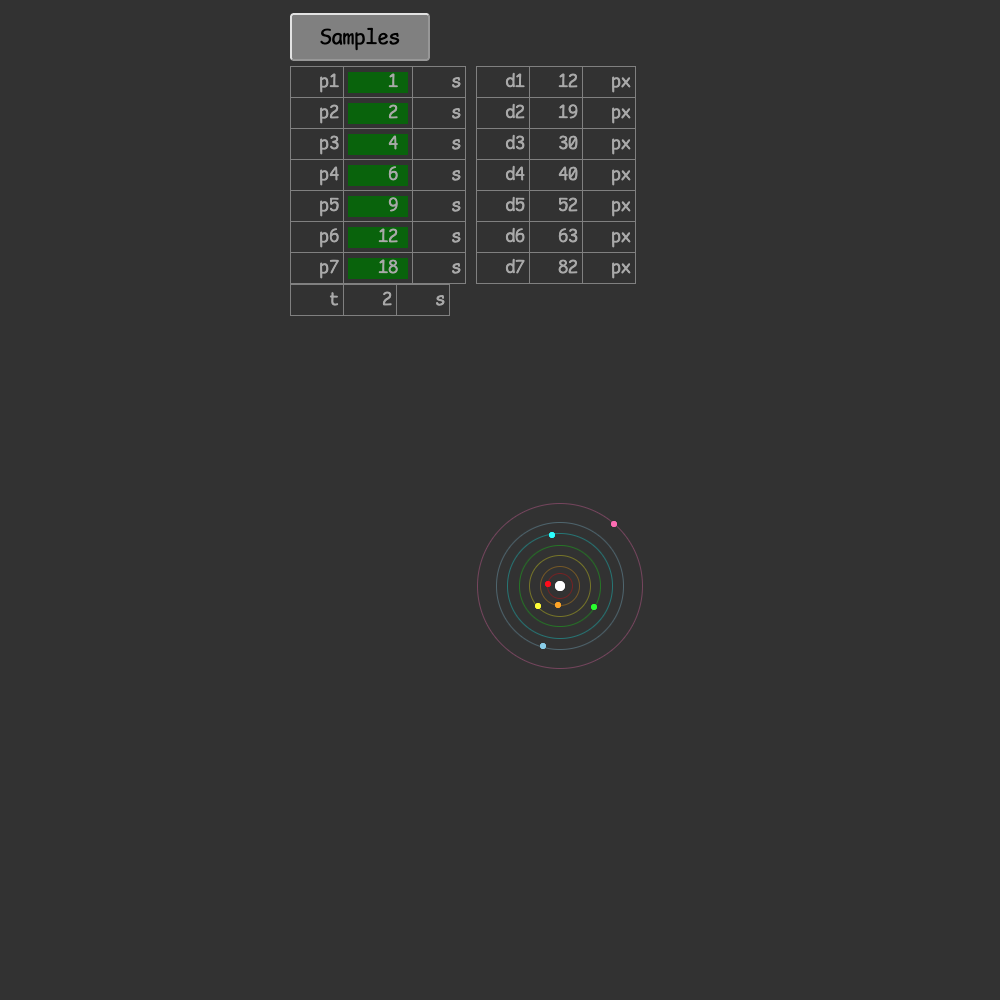The image size is (1000, 1000).
Task: Select the green planet right of center
Action: pyautogui.click(x=593, y=606)
